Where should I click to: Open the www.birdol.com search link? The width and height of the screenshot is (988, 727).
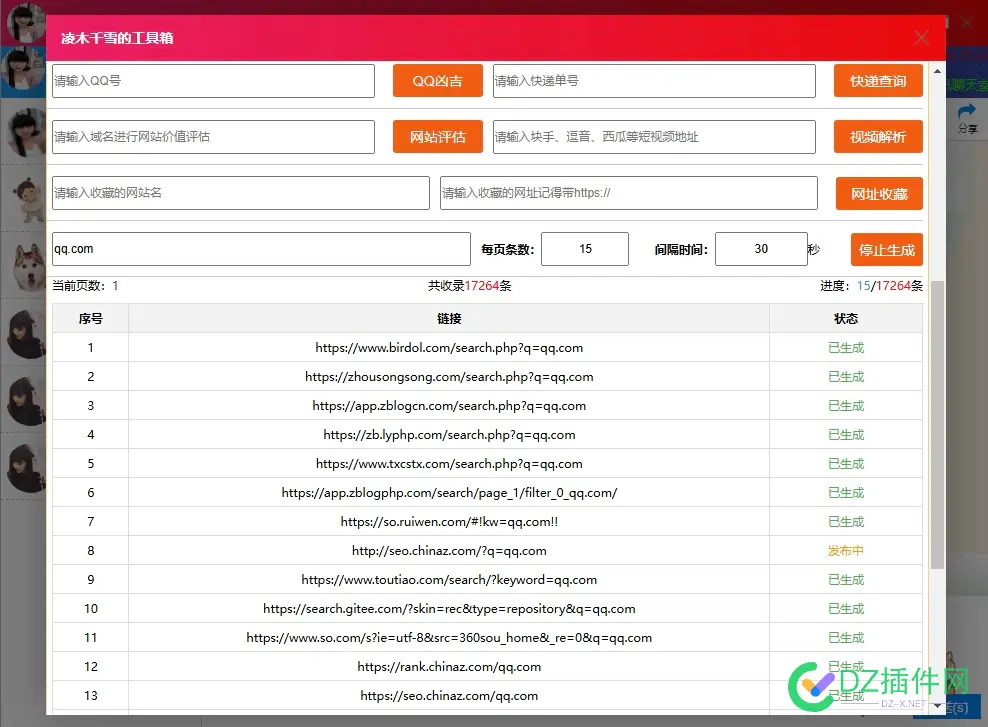[449, 348]
